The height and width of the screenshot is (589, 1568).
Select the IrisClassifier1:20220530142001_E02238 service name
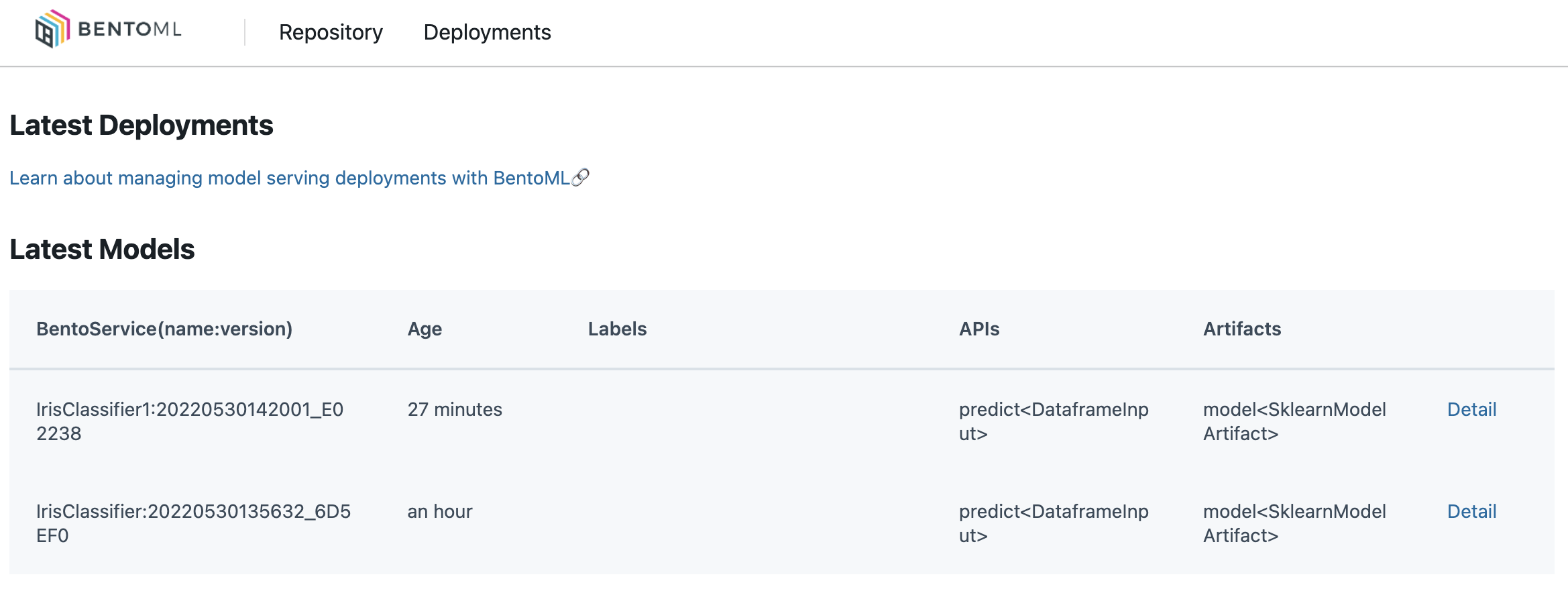tap(190, 421)
